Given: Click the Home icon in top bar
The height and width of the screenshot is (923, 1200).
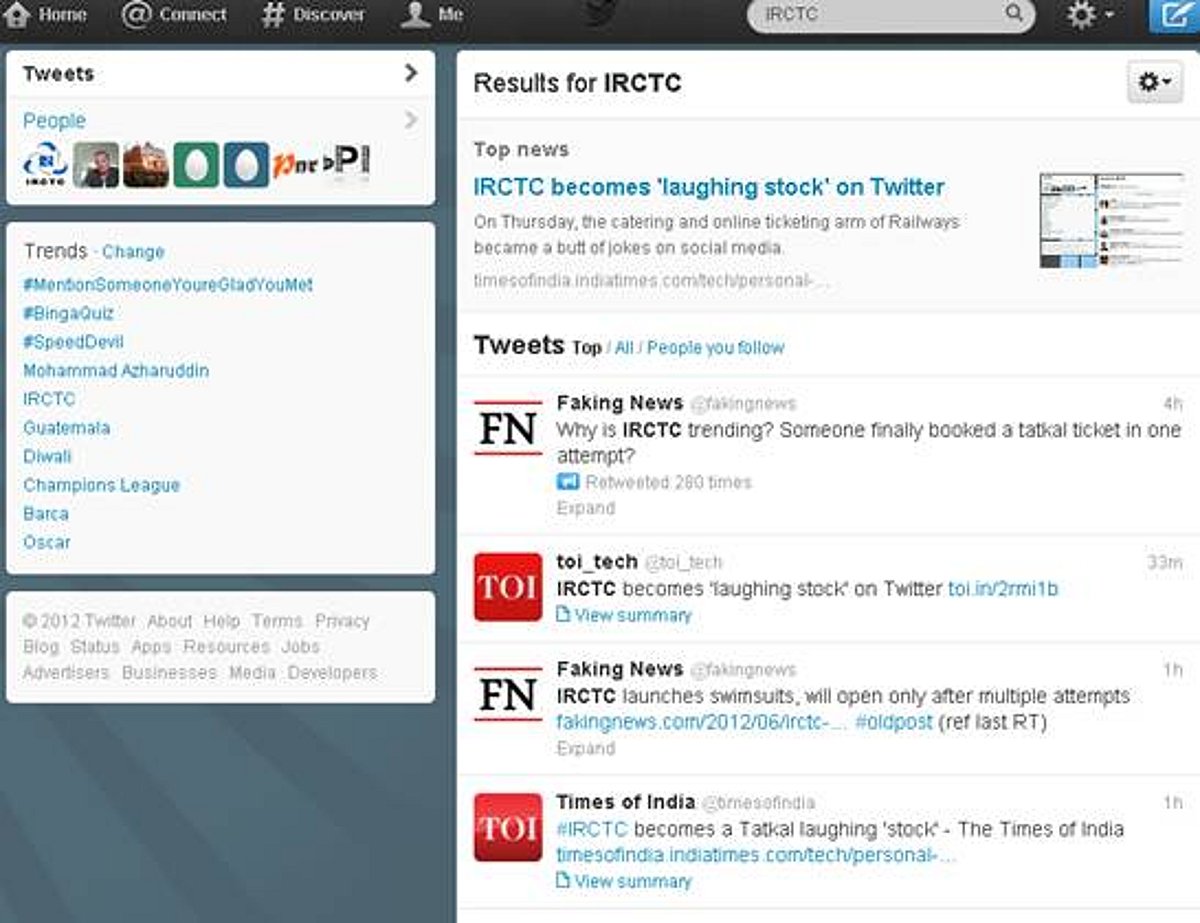Looking at the screenshot, I should tap(17, 15).
